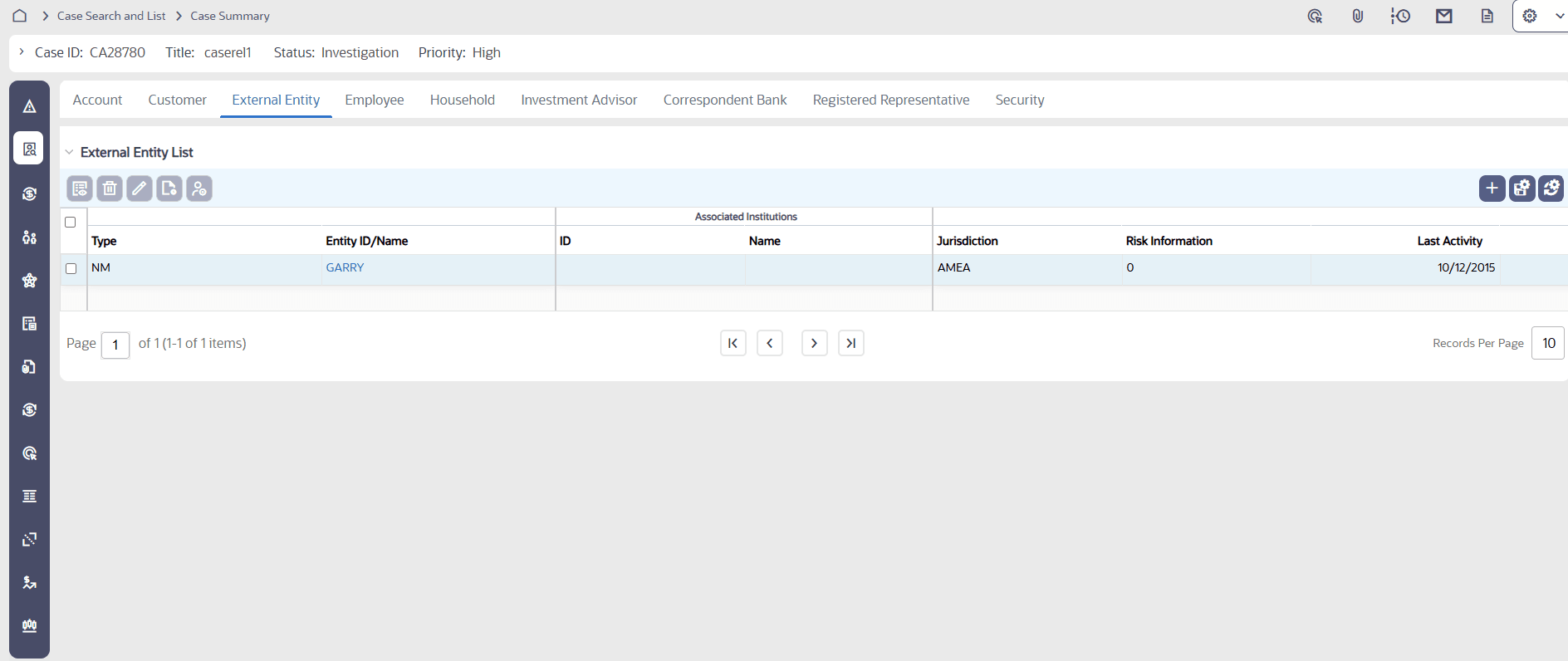The image size is (1568, 661).
Task: Open attachments via the paperclip icon
Action: [1358, 16]
